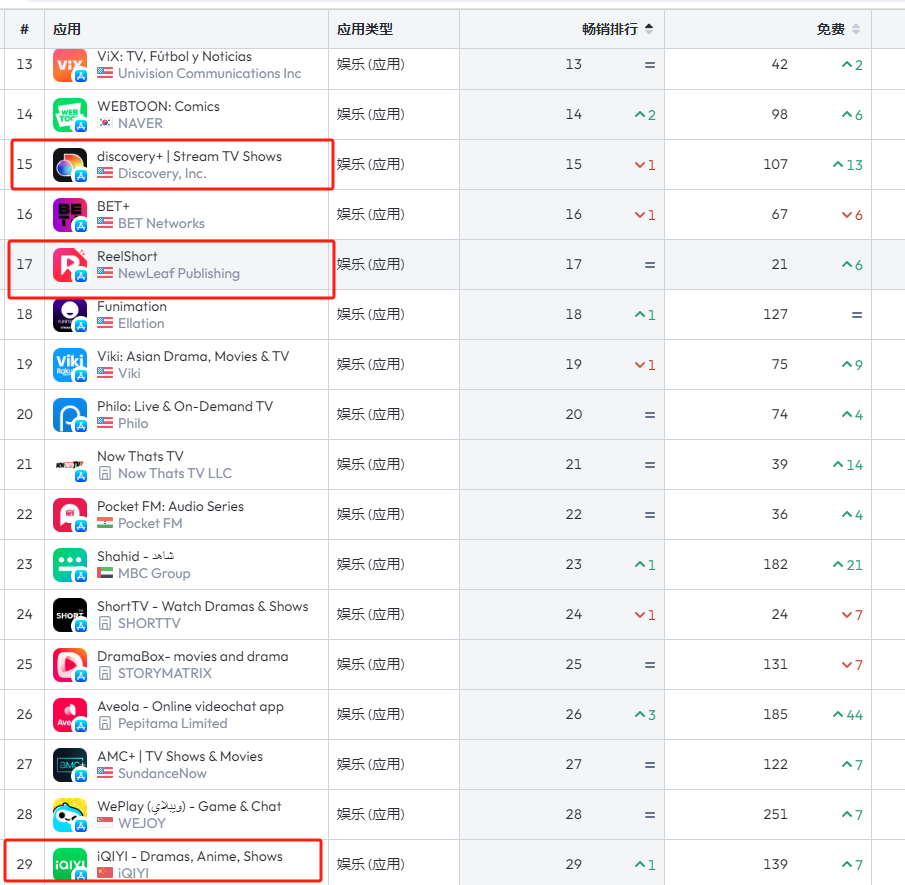Open SundanceNow publisher link
The width and height of the screenshot is (905, 885).
[162, 774]
